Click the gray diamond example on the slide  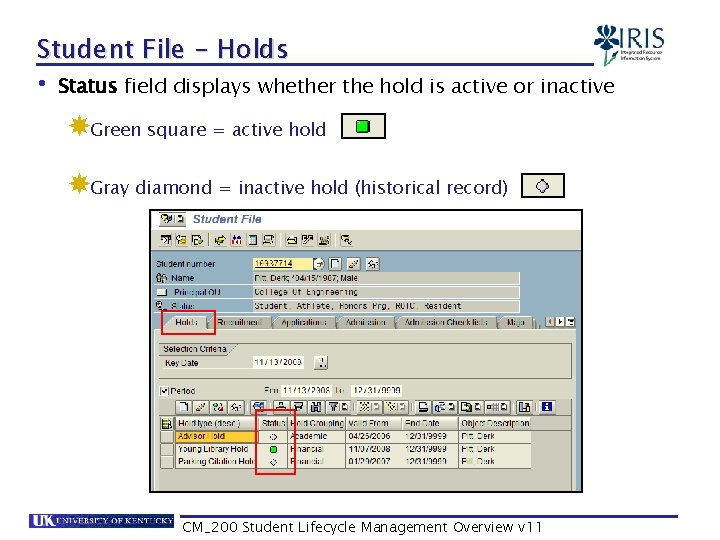543,186
